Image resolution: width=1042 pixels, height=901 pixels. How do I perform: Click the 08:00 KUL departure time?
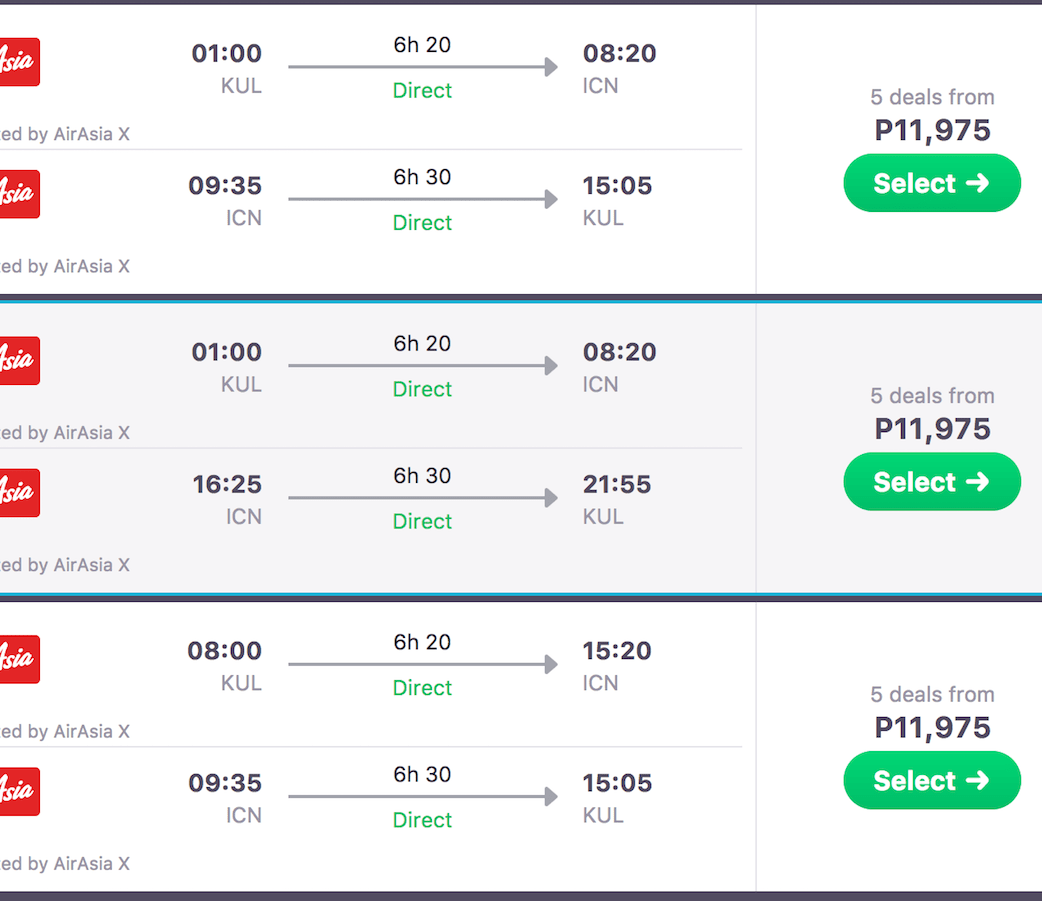225,651
